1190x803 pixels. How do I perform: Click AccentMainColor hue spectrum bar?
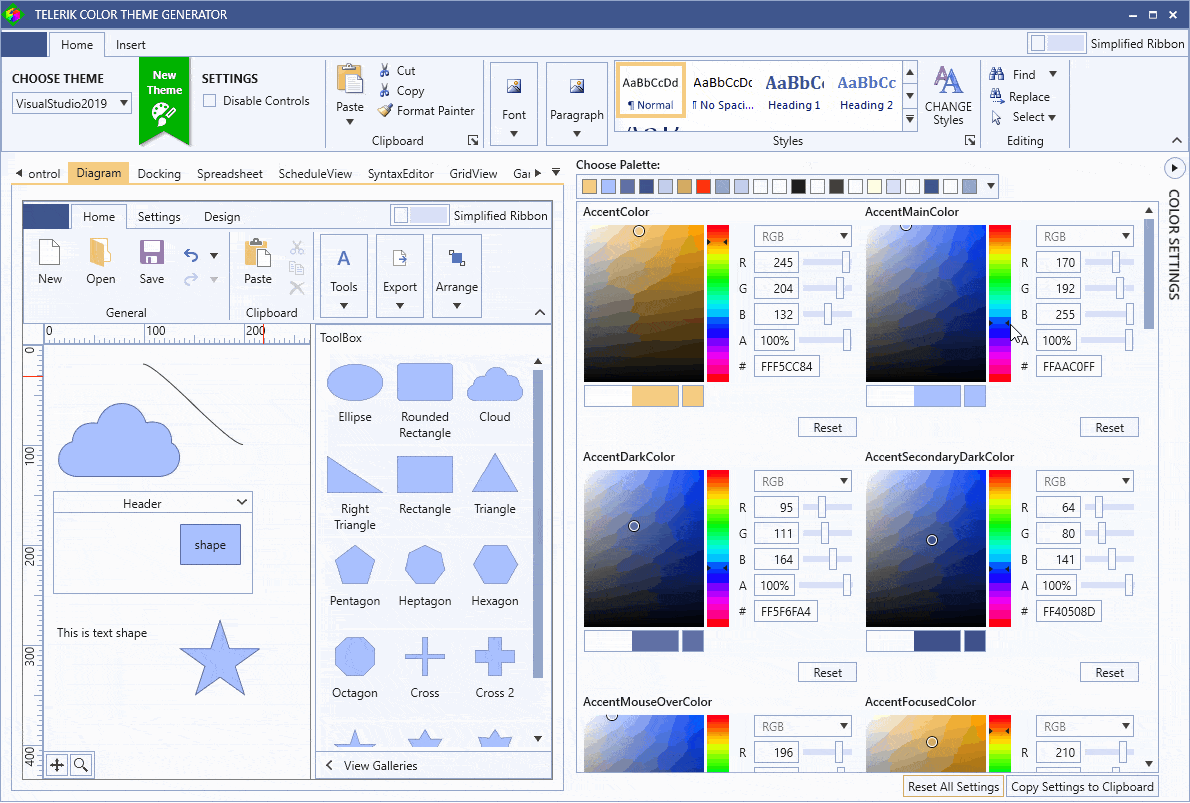(x=1000, y=303)
